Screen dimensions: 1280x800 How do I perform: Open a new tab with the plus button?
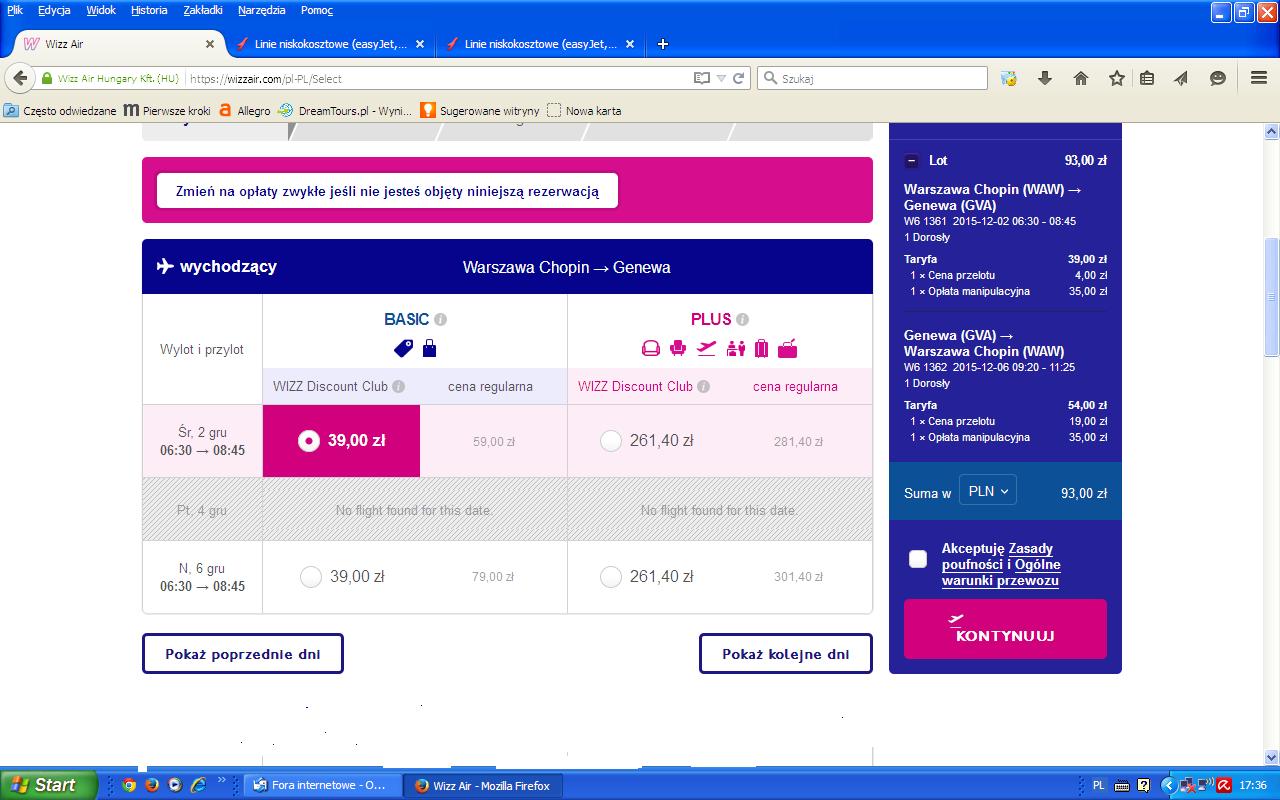662,44
